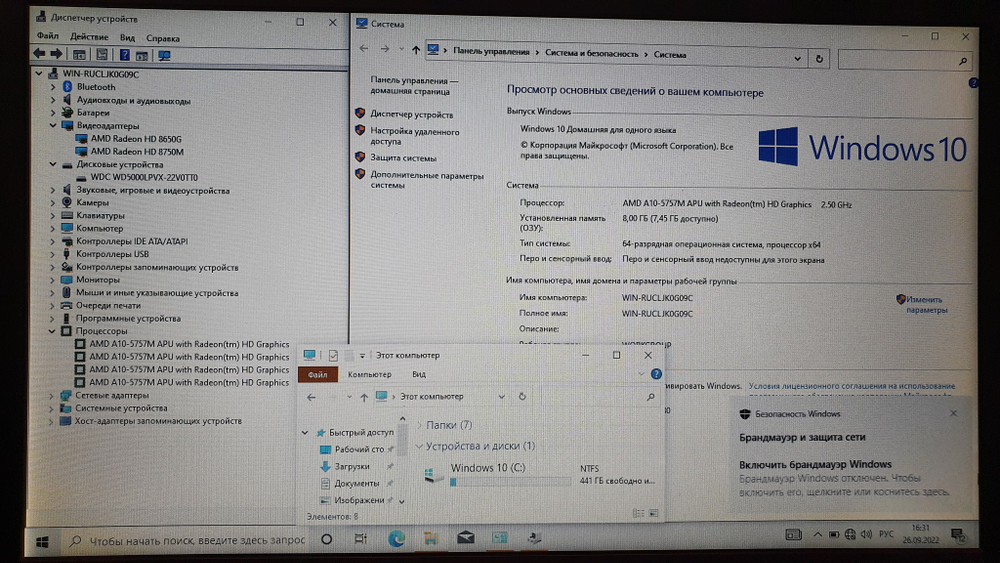1000x563 pixels.
Task: Select Батареи category in device tree
Action: pos(93,113)
